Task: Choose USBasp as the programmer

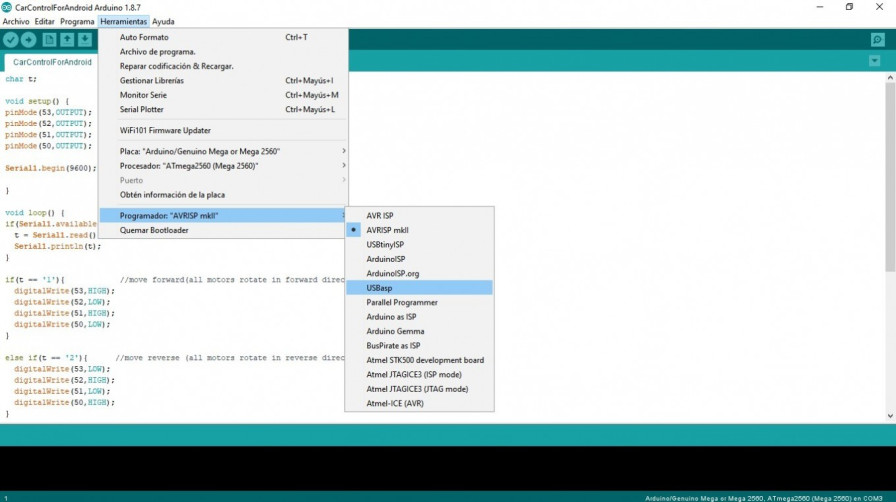Action: point(379,288)
